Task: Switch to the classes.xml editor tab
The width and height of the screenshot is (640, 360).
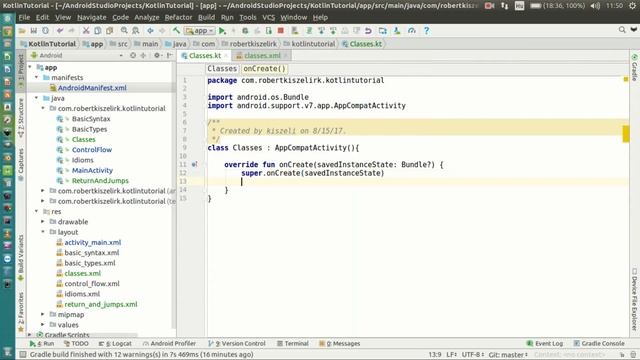Action: click(x=262, y=56)
